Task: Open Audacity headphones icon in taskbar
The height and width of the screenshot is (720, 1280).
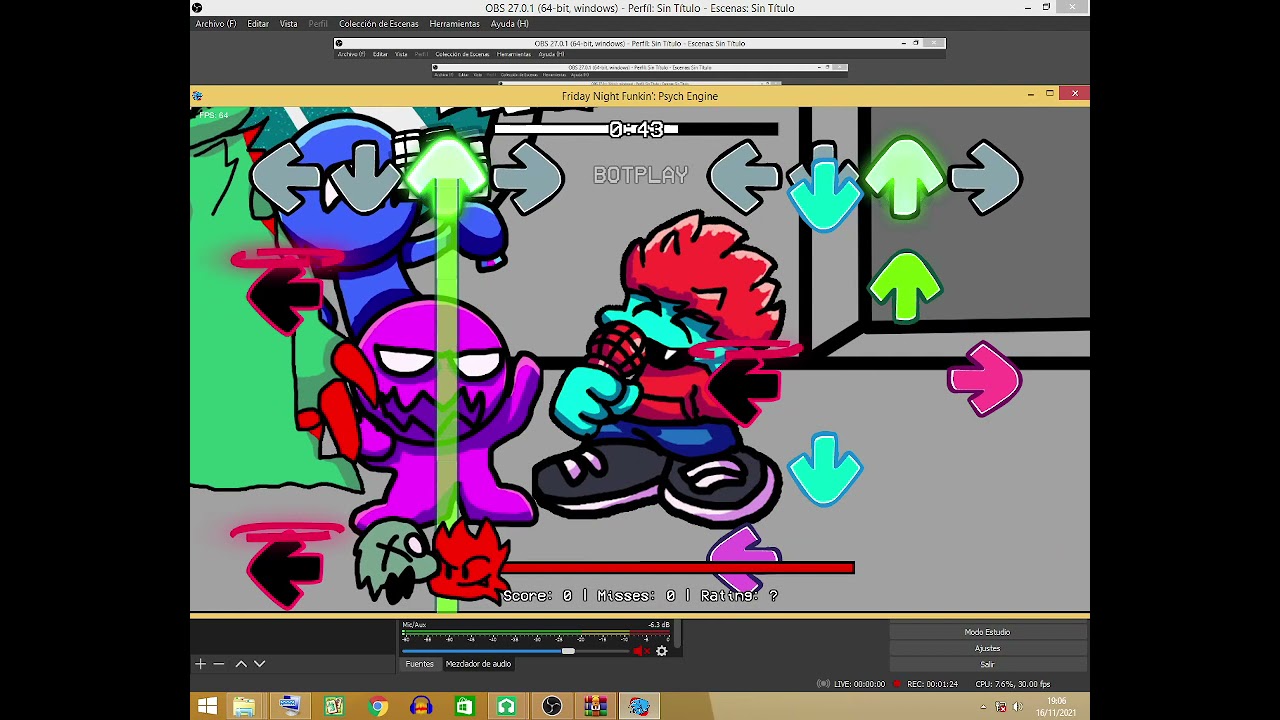Action: click(x=421, y=706)
